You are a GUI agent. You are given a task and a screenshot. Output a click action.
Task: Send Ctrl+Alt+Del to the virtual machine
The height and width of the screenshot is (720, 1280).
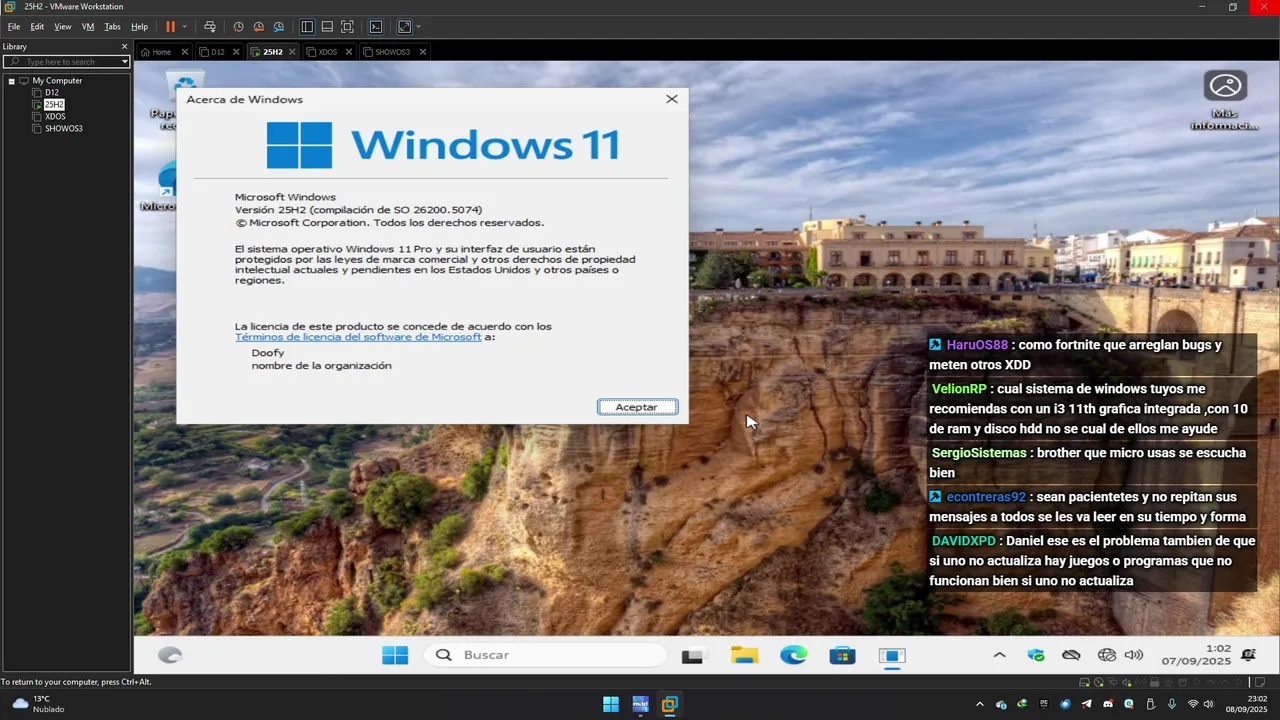tap(210, 27)
